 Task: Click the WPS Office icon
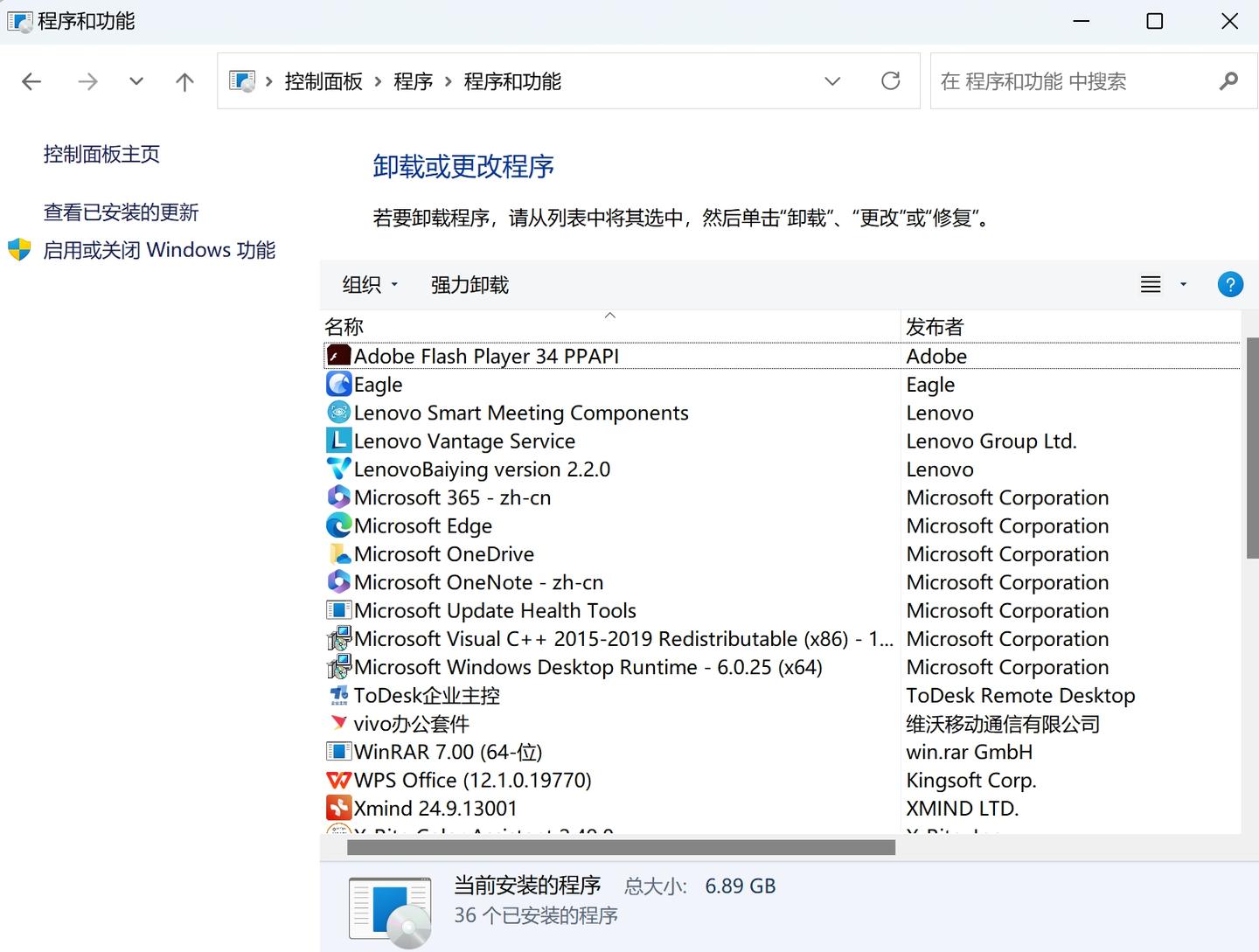pos(338,779)
